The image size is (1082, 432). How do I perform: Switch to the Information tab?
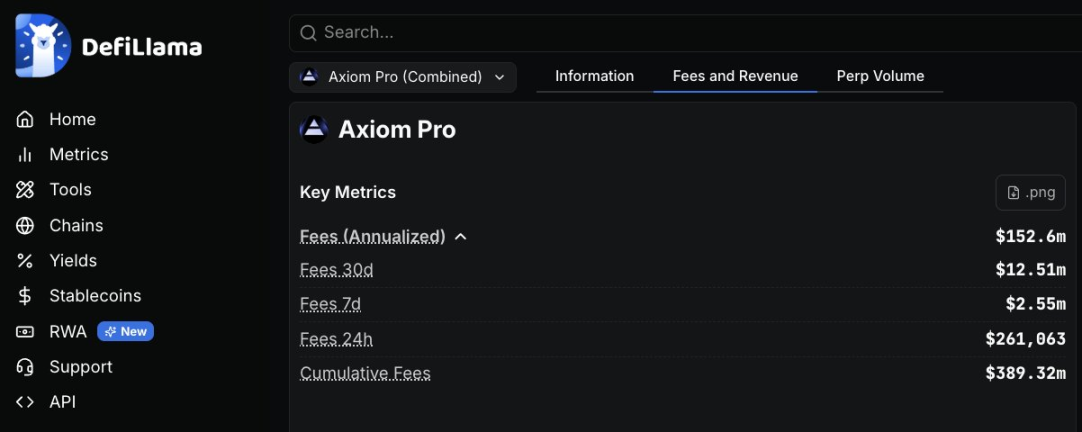[x=594, y=76]
